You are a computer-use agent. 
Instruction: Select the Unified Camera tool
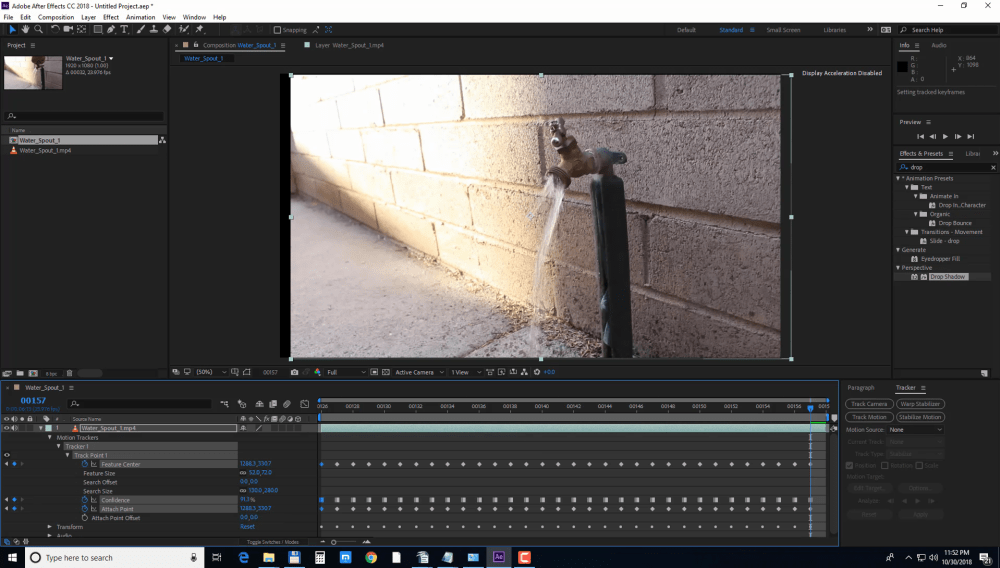pos(68,29)
